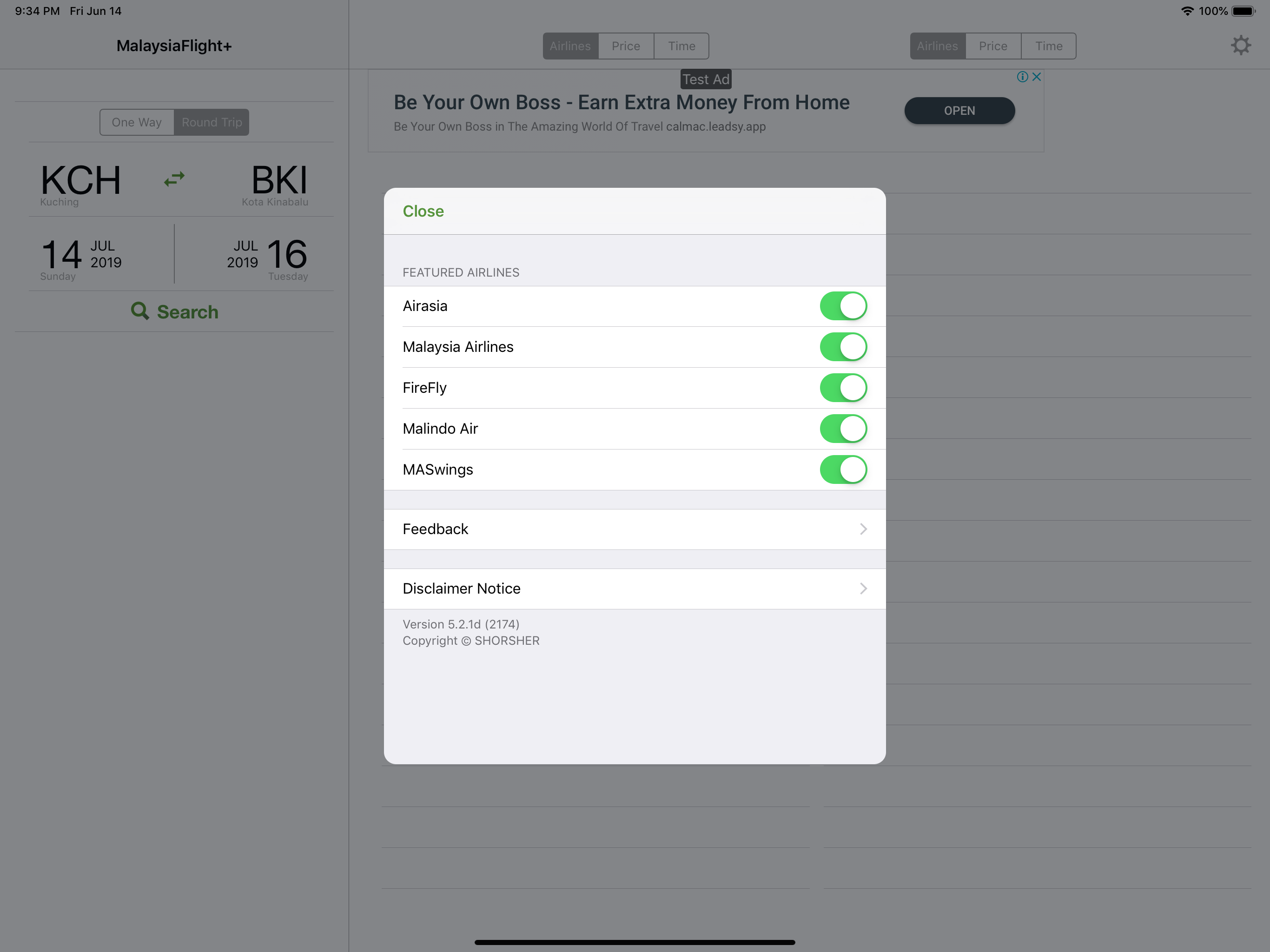
Task: Swap origin and destination airports
Action: [x=174, y=179]
